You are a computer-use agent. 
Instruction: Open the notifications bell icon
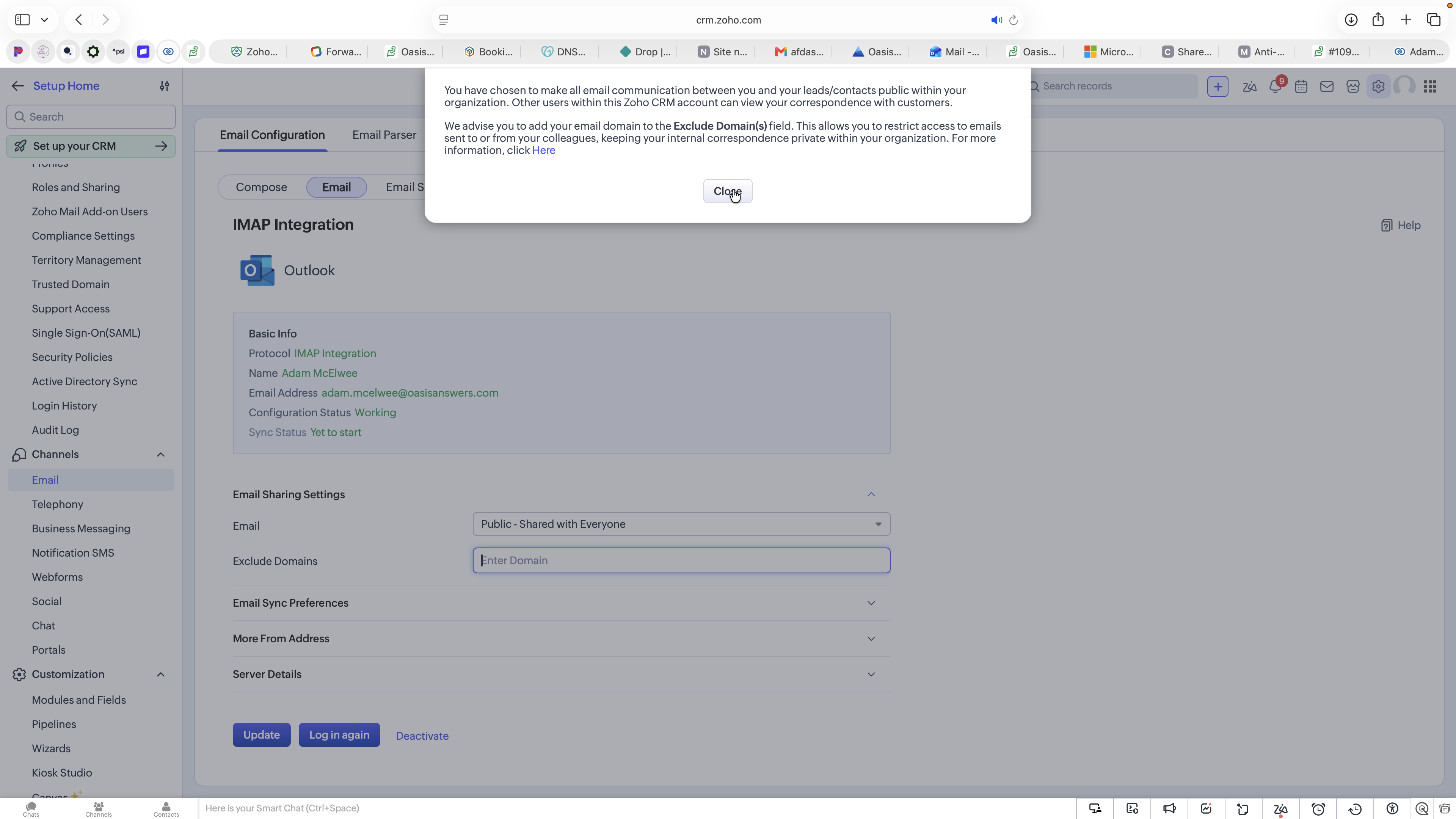tap(1275, 86)
